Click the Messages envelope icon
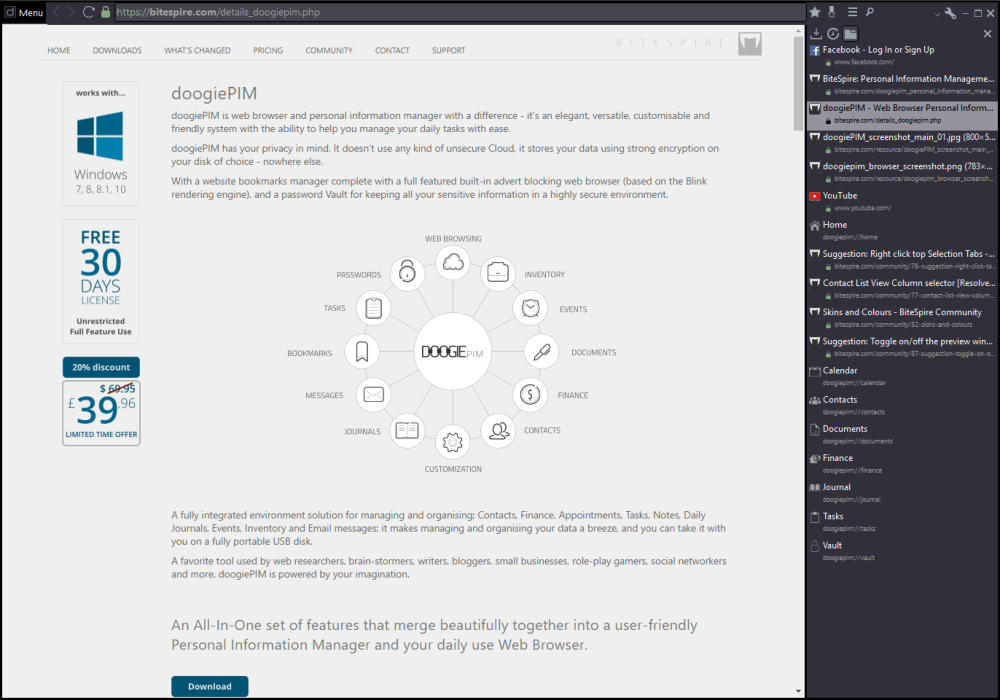 pyautogui.click(x=374, y=395)
